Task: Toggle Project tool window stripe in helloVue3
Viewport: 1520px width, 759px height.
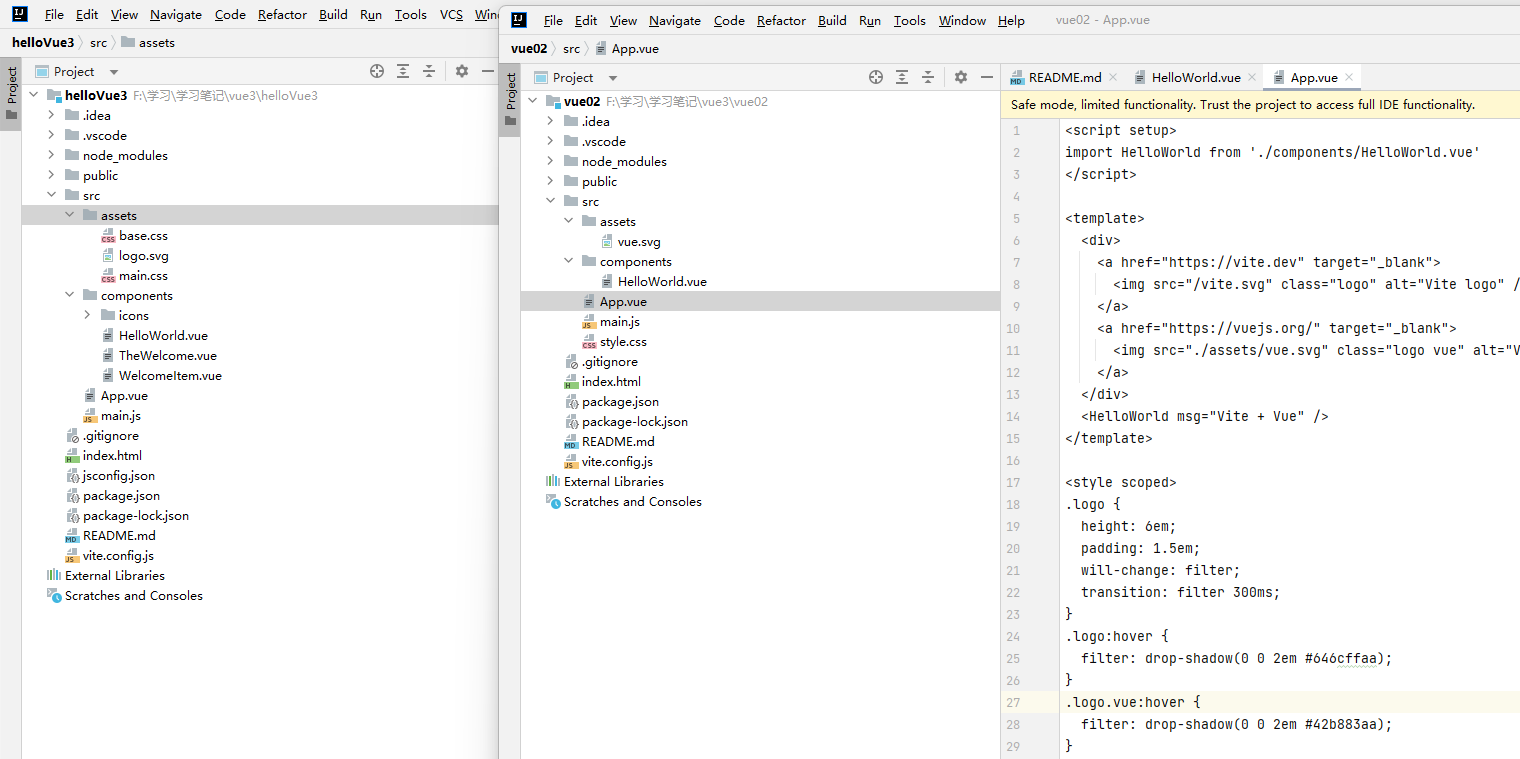Action: 11,93
